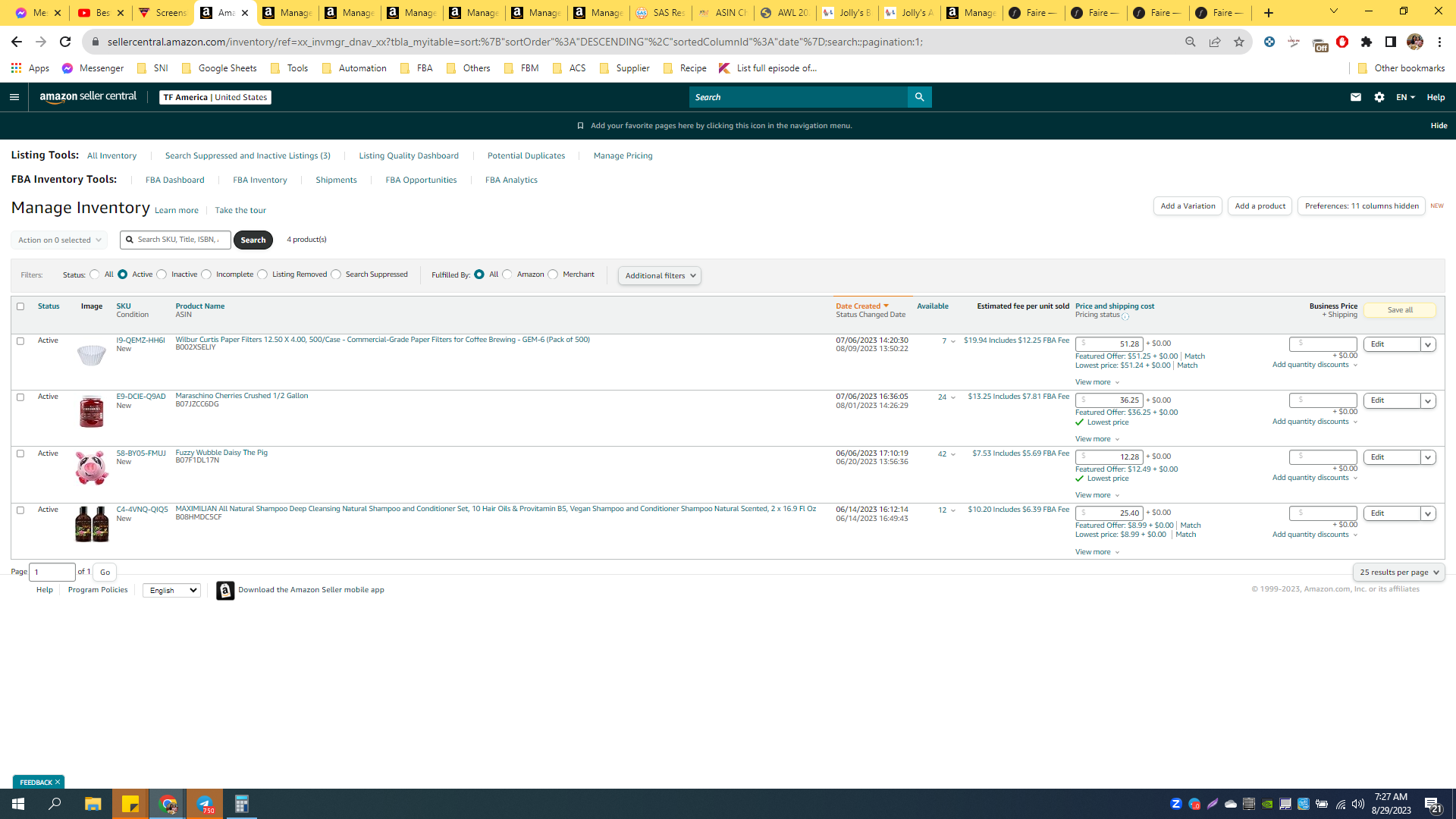Open the English language dropdown in footer
Image resolution: width=1456 pixels, height=819 pixels.
point(171,591)
